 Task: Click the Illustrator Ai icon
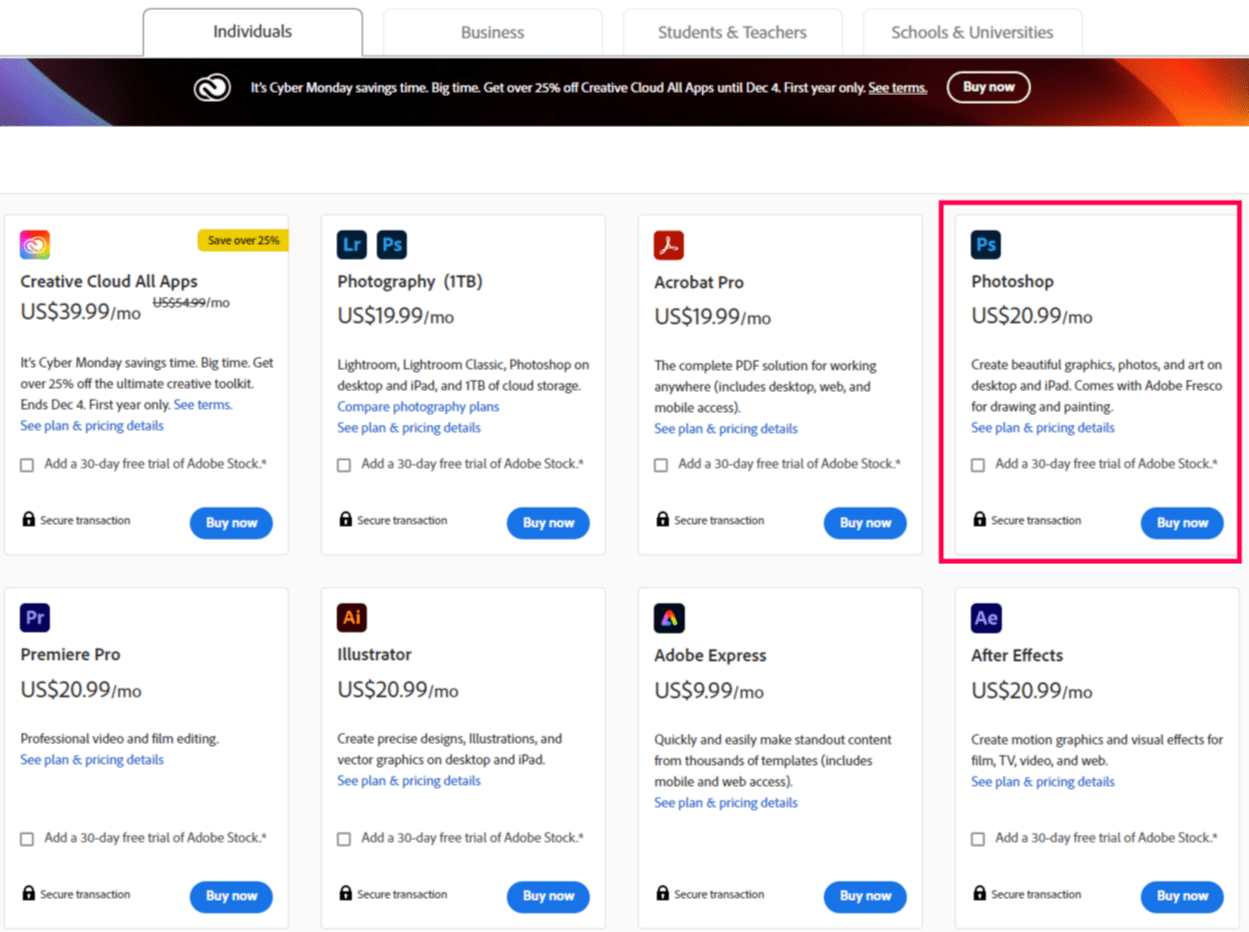[352, 618]
